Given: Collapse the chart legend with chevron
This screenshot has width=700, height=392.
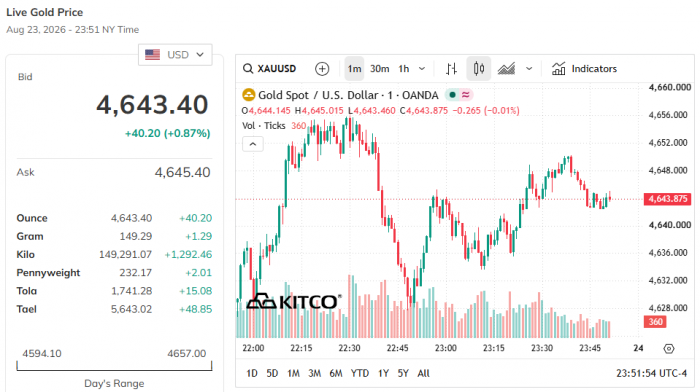Looking at the screenshot, I should [253, 144].
